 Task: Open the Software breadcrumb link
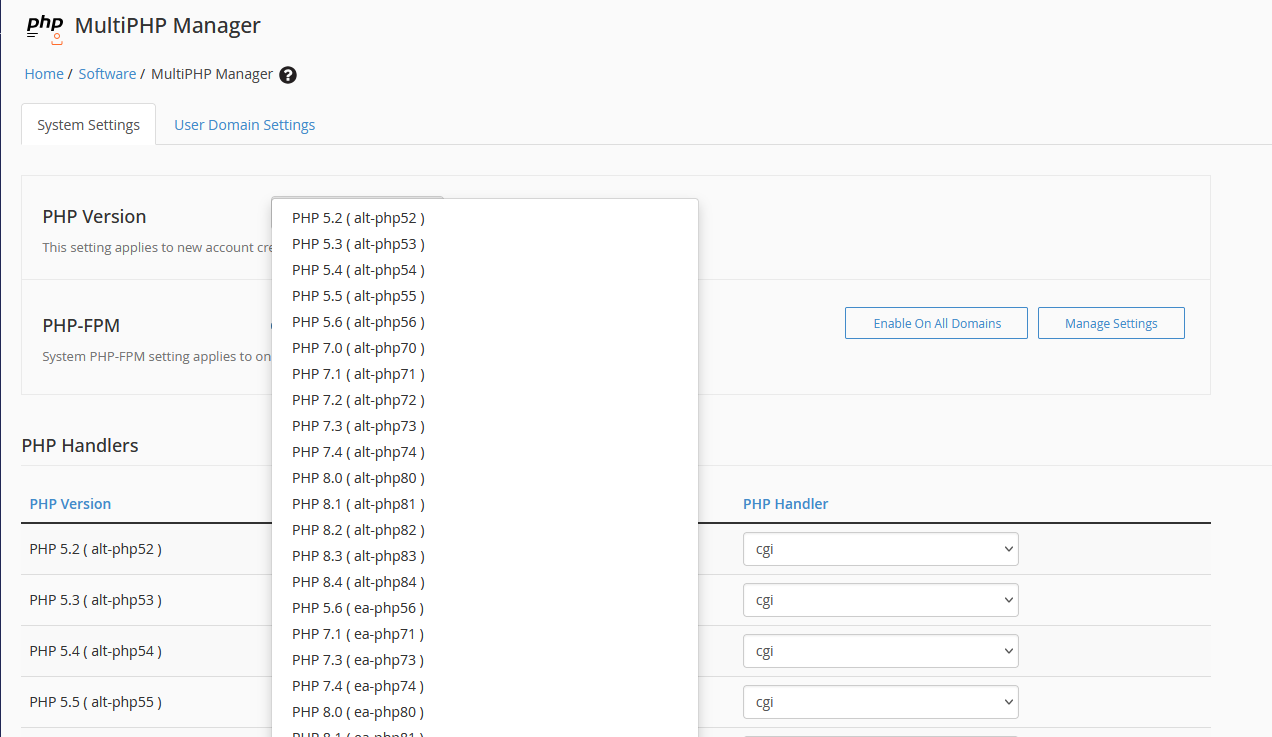pyautogui.click(x=107, y=74)
